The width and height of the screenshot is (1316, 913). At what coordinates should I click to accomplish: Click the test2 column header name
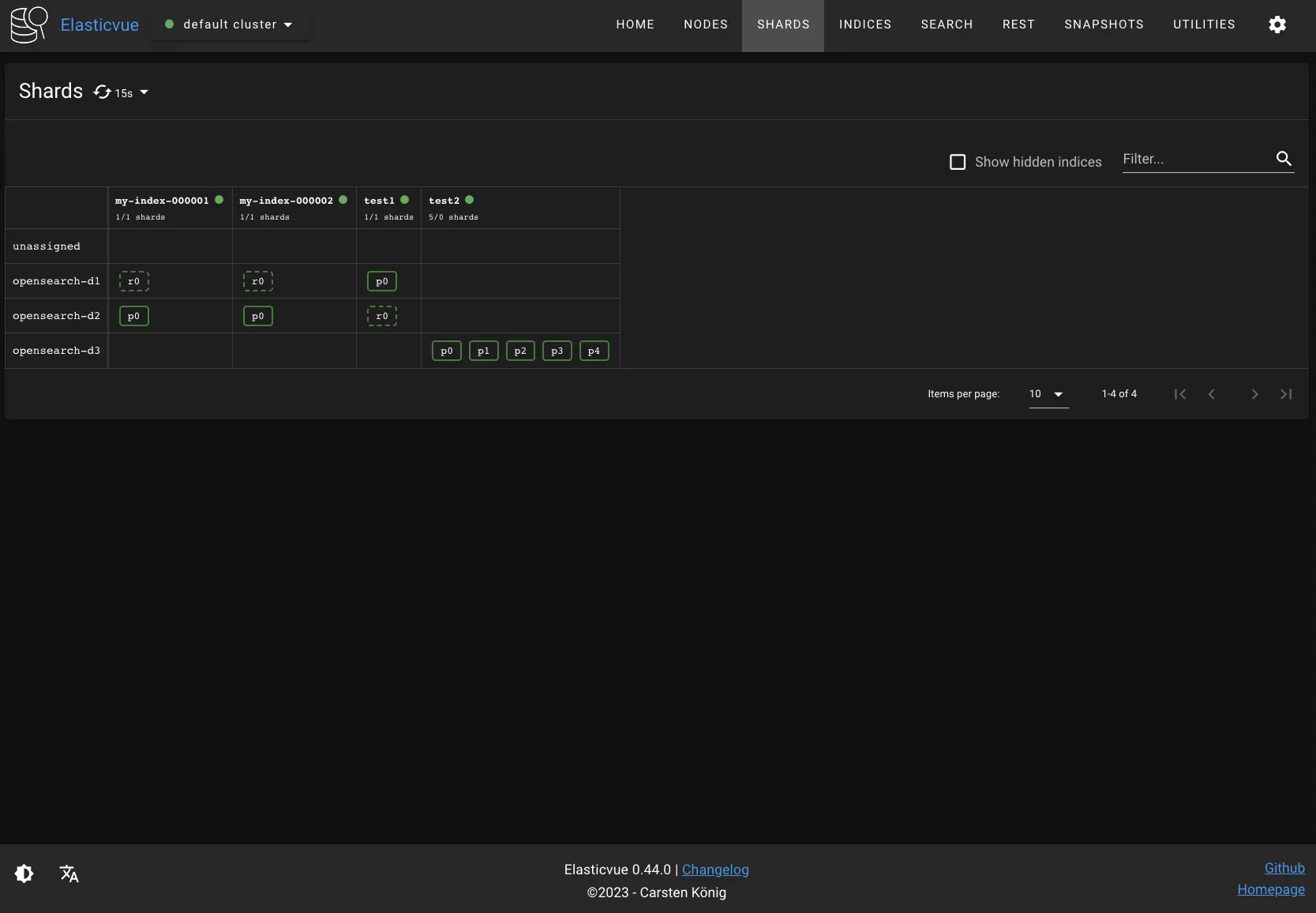pyautogui.click(x=444, y=201)
